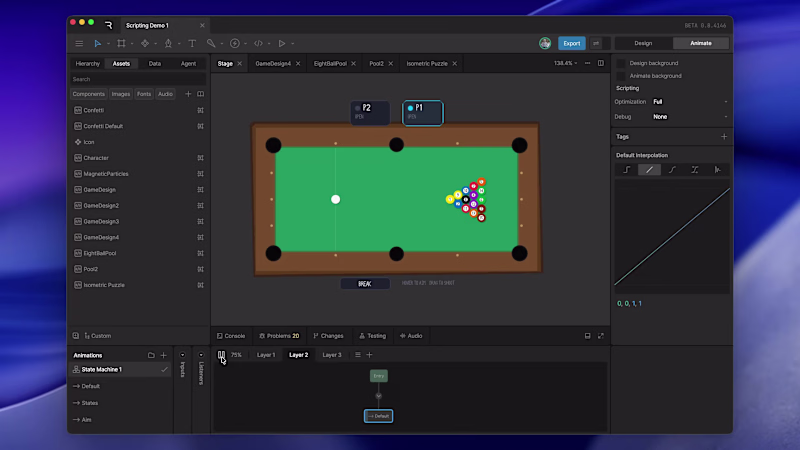Expand the bottom panel to fullscreen
The height and width of the screenshot is (450, 800).
[x=601, y=336]
